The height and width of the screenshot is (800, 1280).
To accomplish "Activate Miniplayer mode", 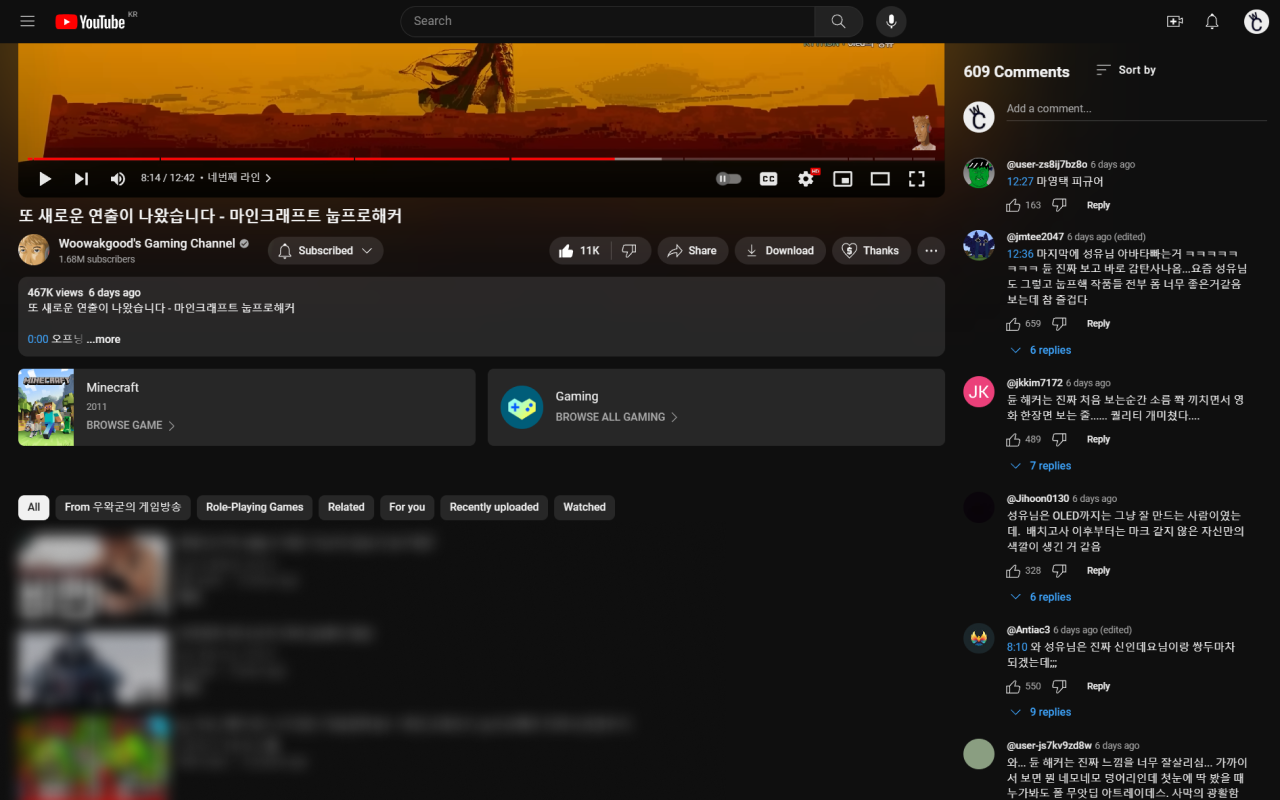I will (x=842, y=178).
